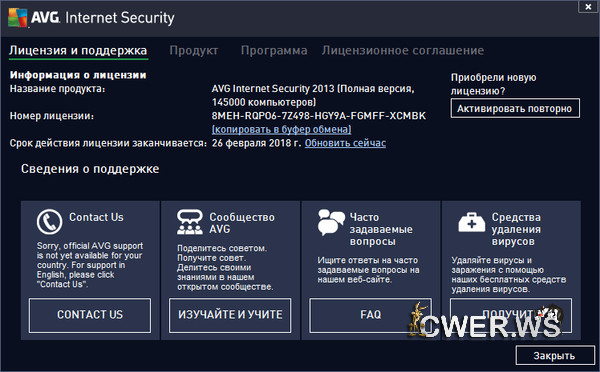Click the first-aid kit virus removal icon

(471, 222)
